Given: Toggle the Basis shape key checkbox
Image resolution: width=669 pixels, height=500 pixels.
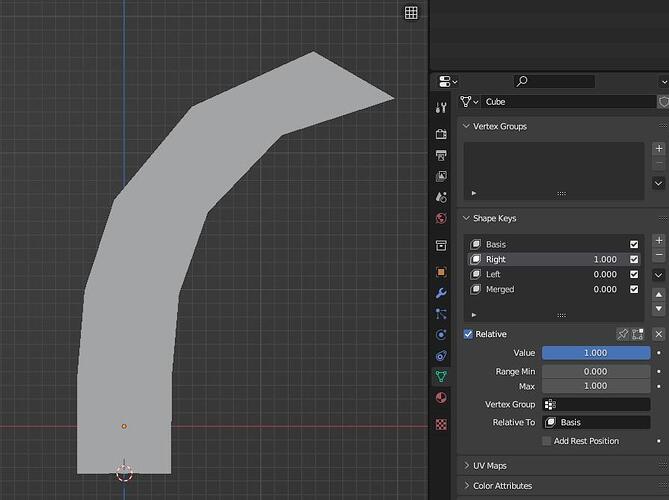Looking at the screenshot, I should tap(634, 244).
